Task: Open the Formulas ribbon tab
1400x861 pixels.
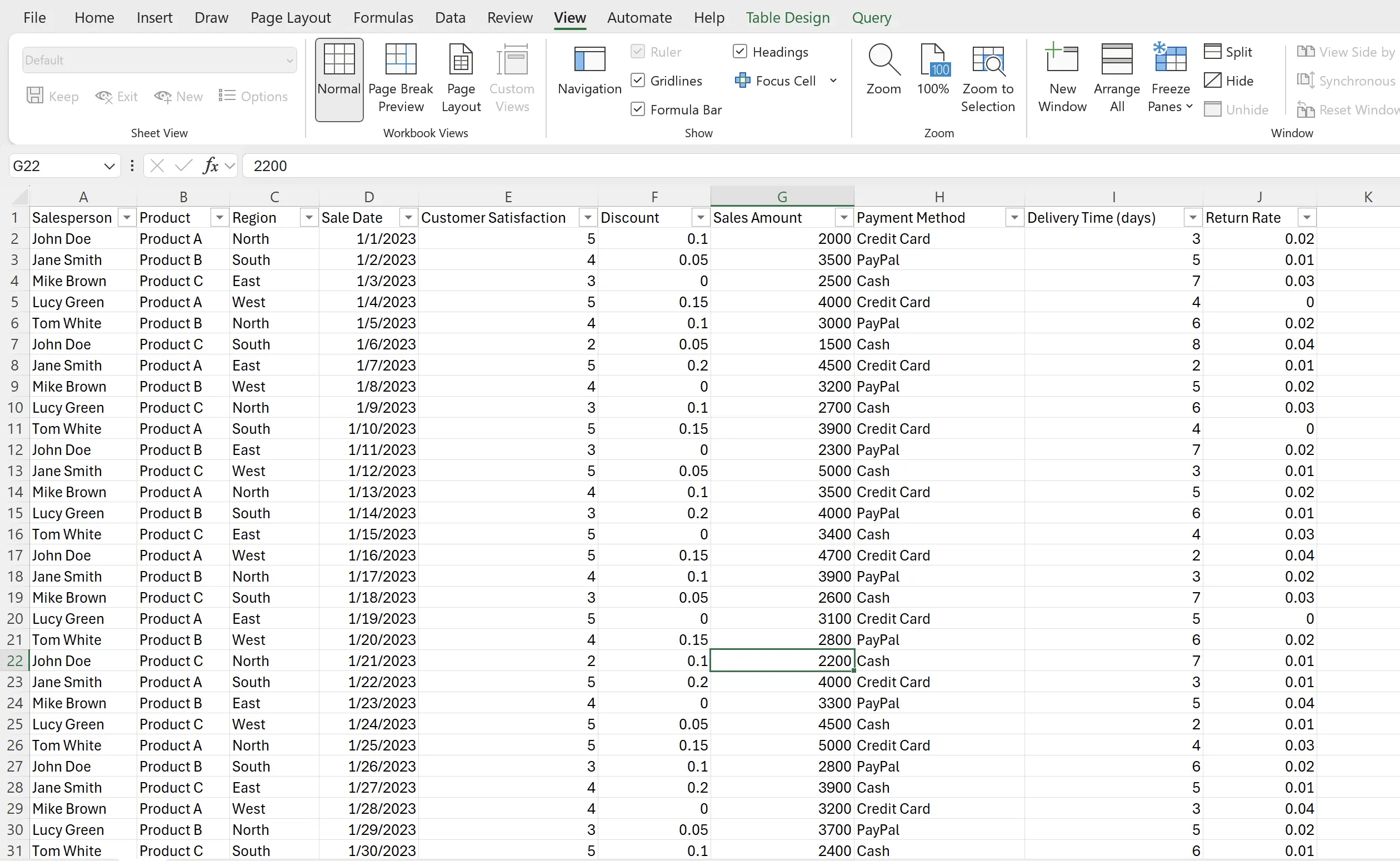Action: 383,18
